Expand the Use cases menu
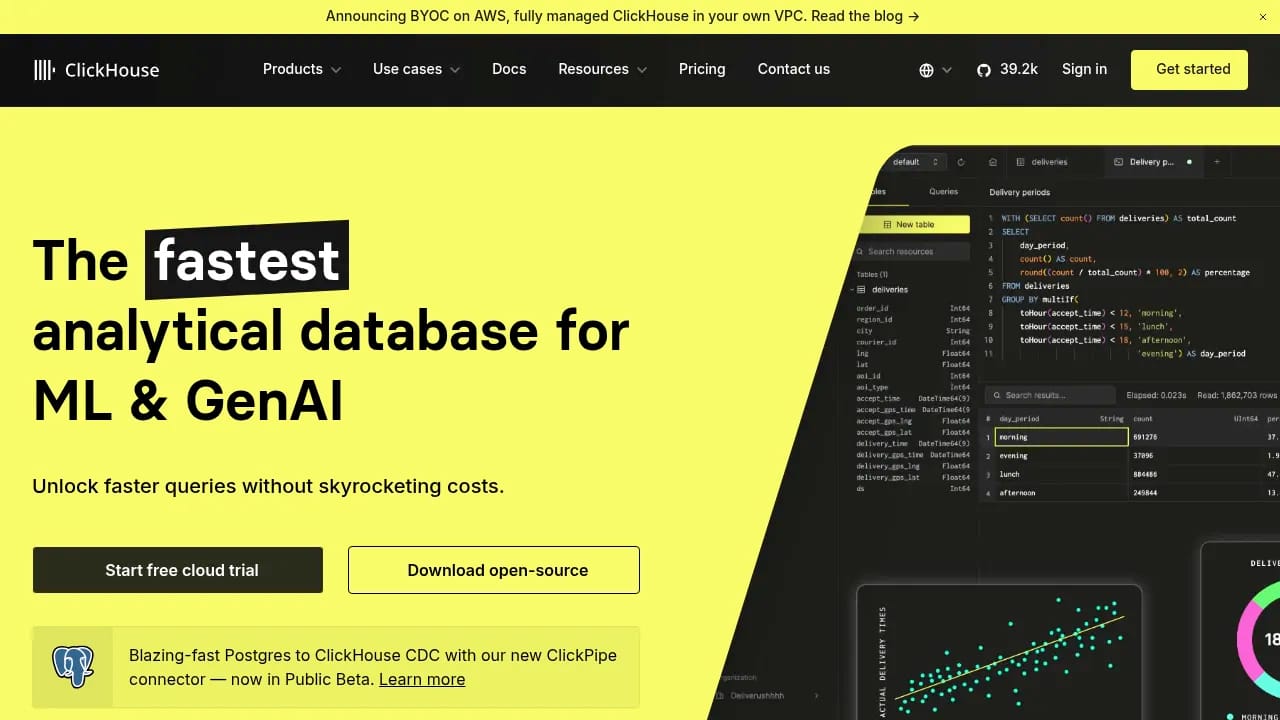The height and width of the screenshot is (720, 1280). point(416,69)
